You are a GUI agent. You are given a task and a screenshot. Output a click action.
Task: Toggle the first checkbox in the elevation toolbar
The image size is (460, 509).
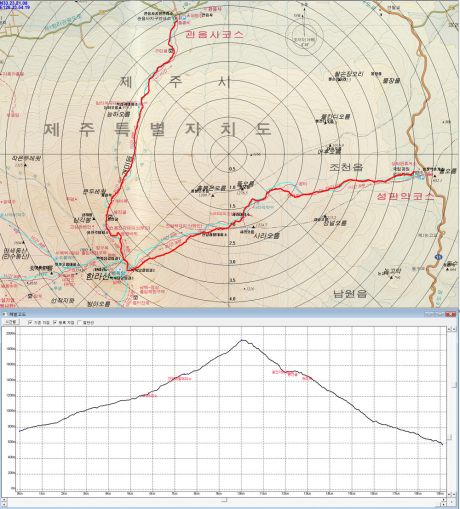pos(30,322)
